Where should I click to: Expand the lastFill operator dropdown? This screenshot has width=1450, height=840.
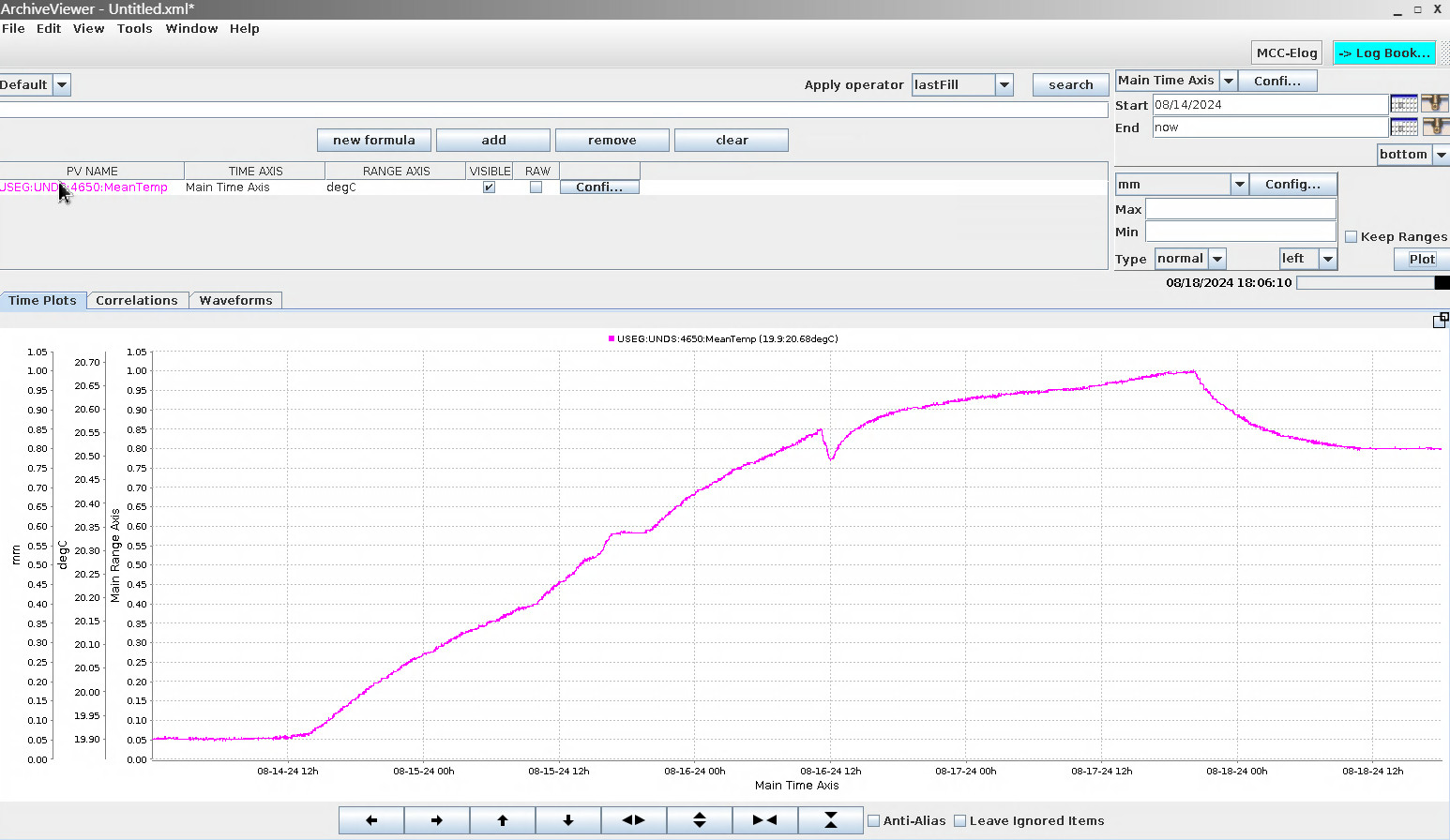tap(1004, 84)
